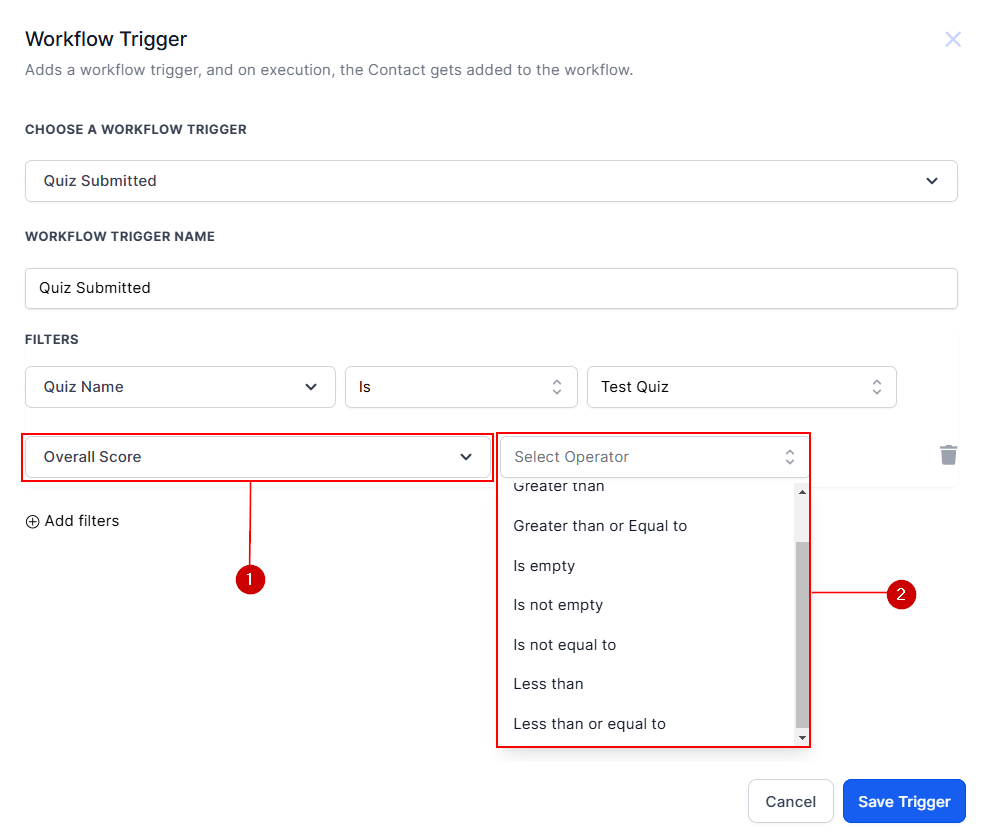Select 'Is empty' from operator list
Viewport: 983px width, 839px height.
544,566
